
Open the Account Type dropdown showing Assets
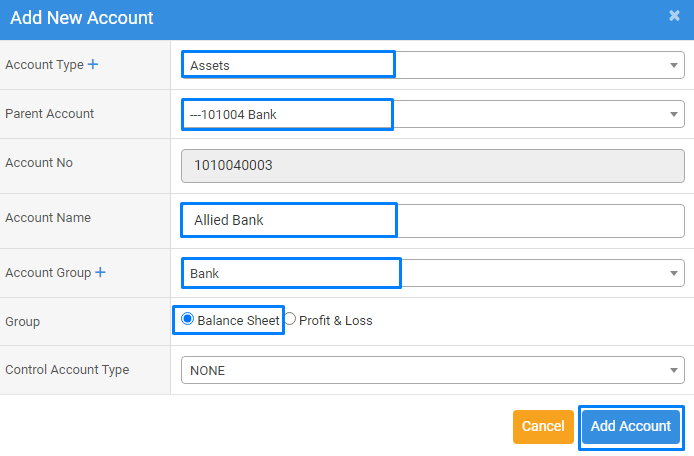point(432,65)
